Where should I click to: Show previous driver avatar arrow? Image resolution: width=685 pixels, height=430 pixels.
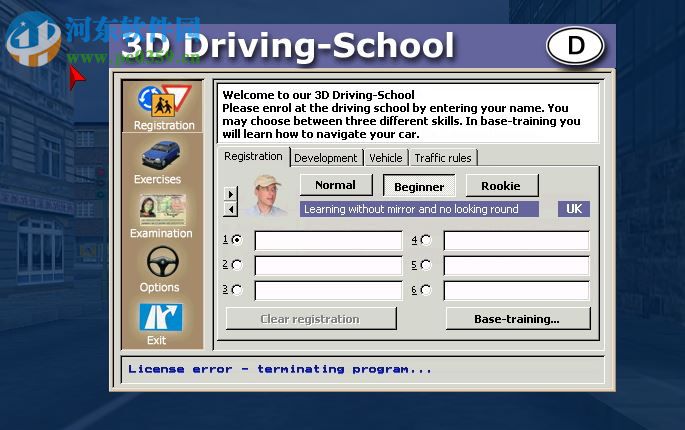click(x=230, y=209)
